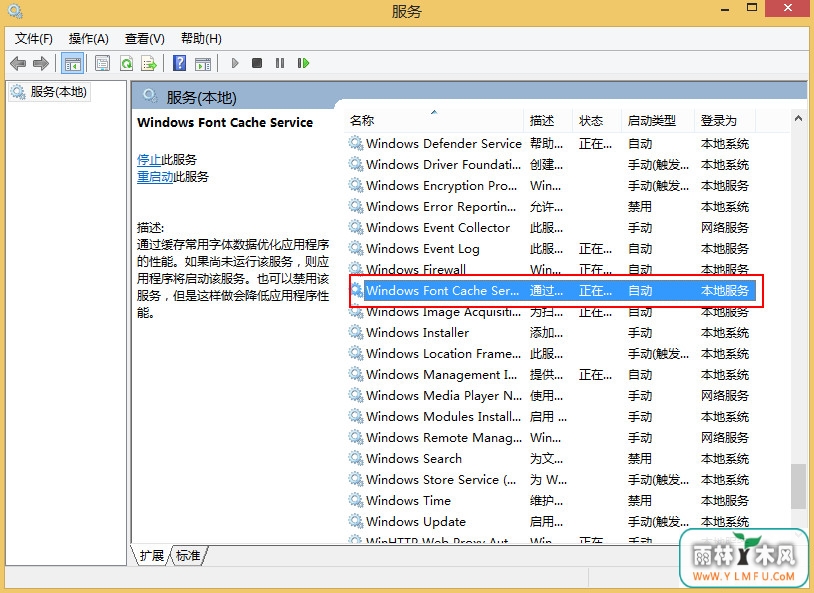The height and width of the screenshot is (593, 814).
Task: Toggle the show/hide action pane icon
Action: (x=203, y=63)
